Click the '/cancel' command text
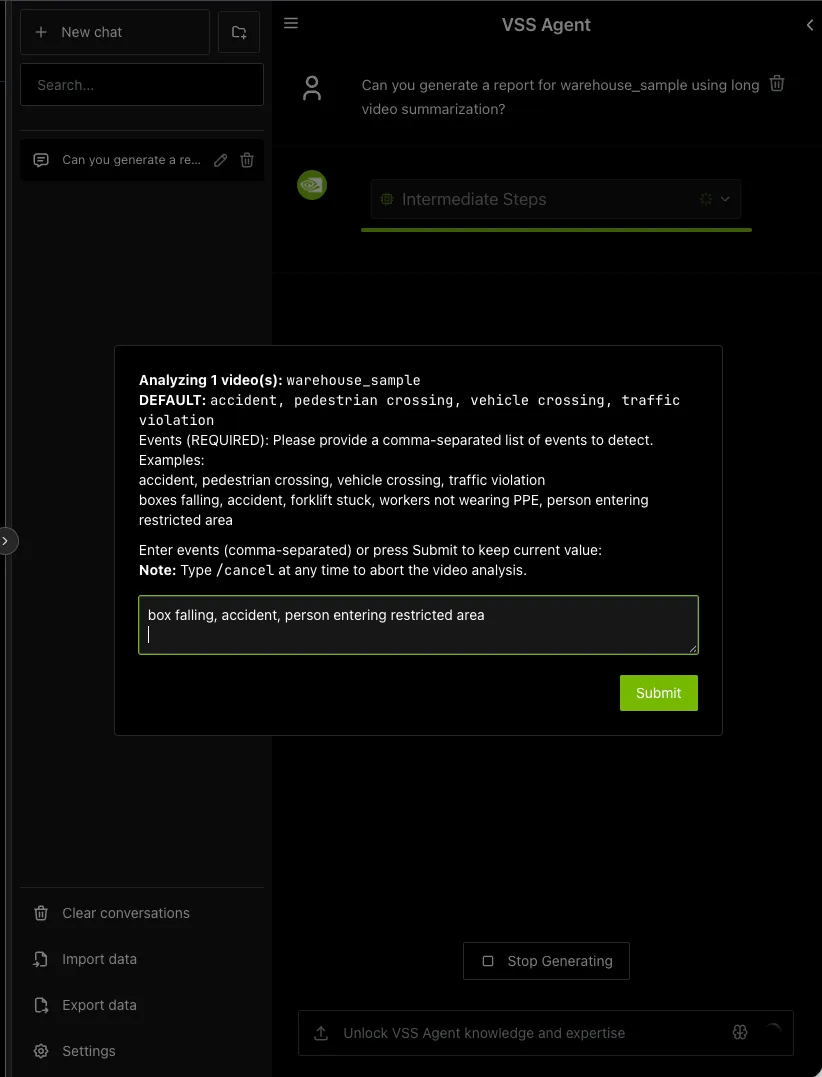 244,571
